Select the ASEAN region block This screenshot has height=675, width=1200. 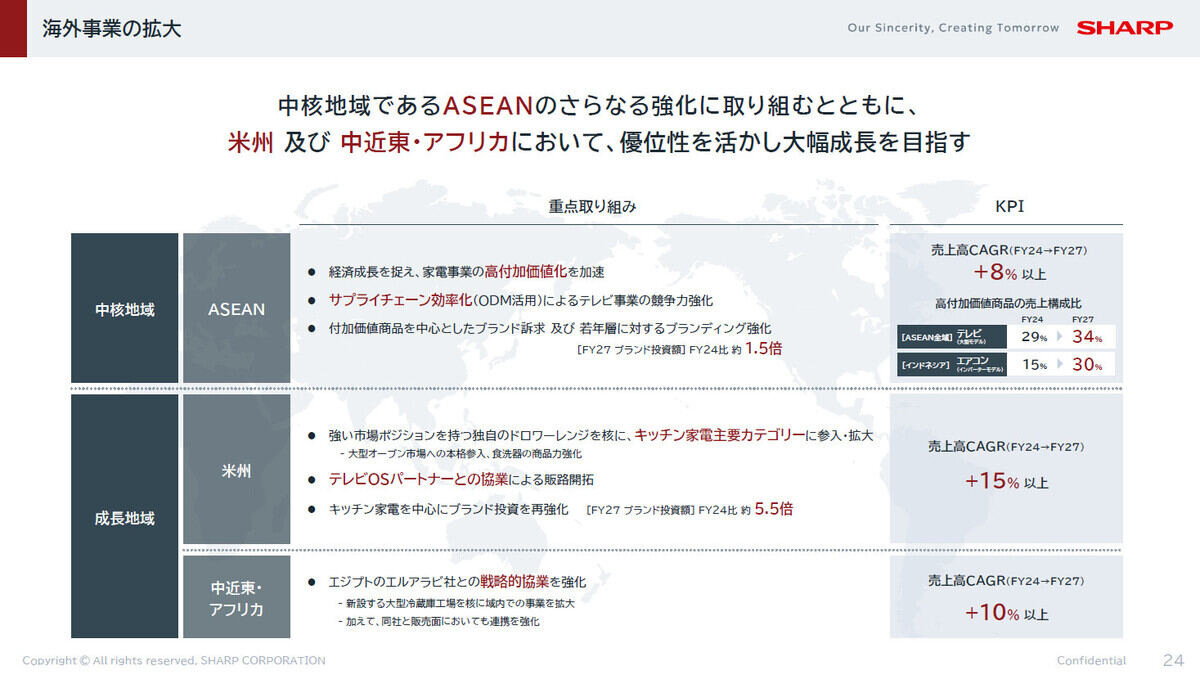(237, 308)
